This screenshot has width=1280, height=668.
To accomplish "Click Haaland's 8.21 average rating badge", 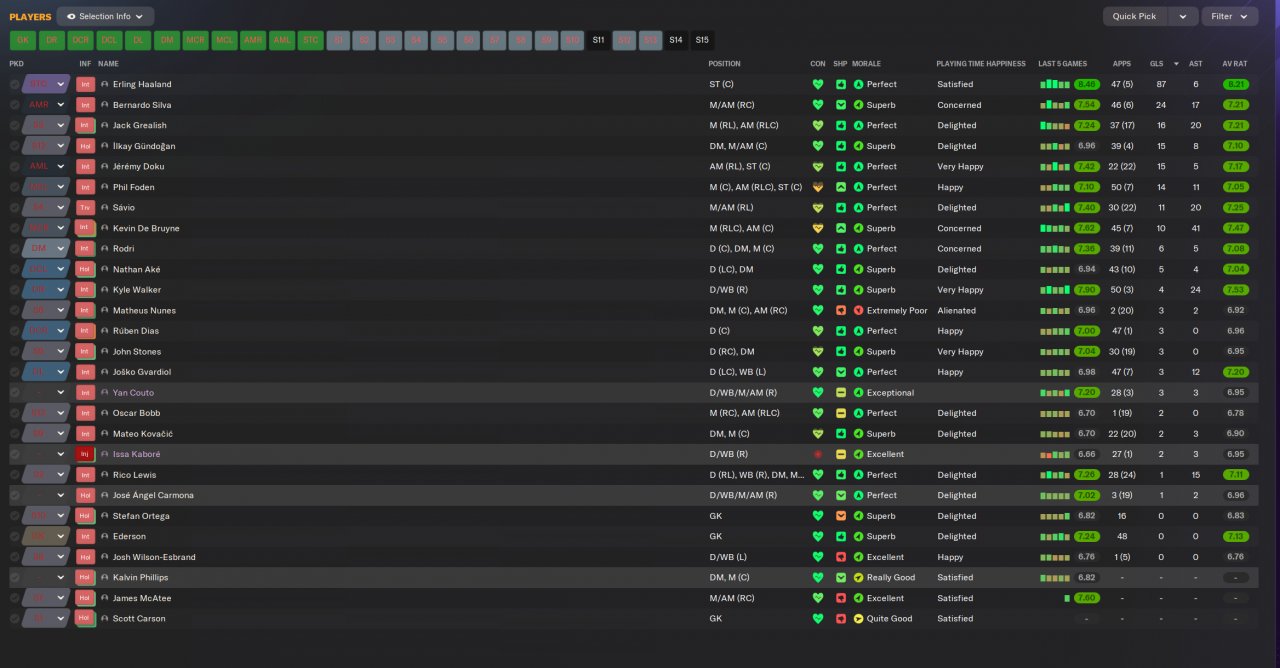I will (1236, 84).
